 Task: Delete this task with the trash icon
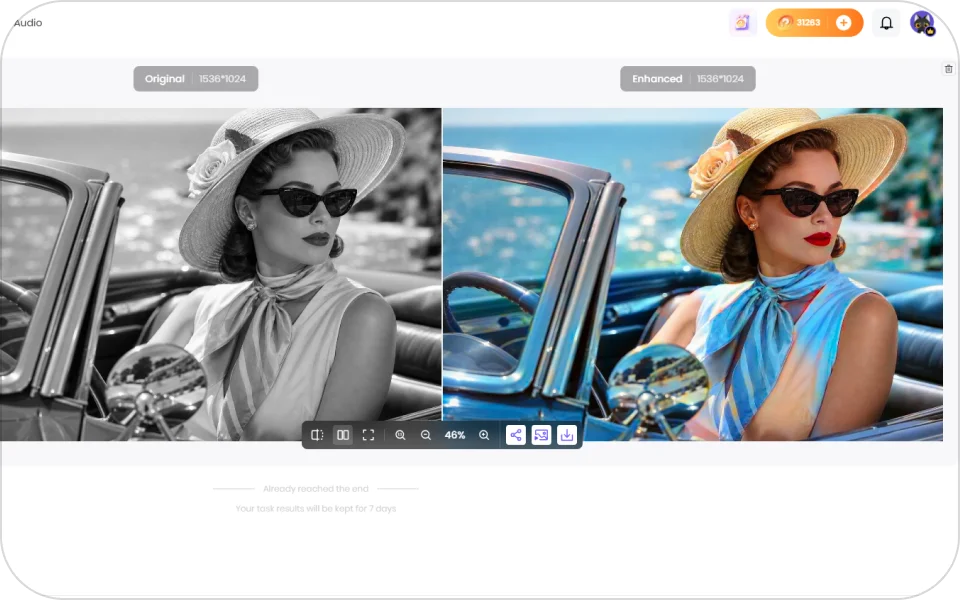pyautogui.click(x=948, y=69)
